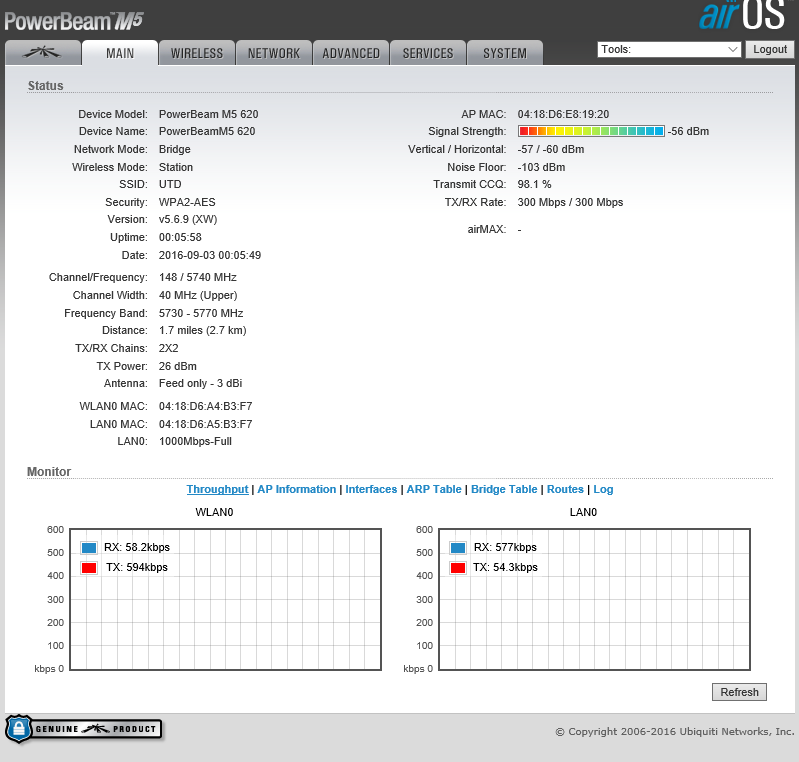Click the TX/RX Chains value 2X2
Screen dimensions: 799x762
(169, 348)
